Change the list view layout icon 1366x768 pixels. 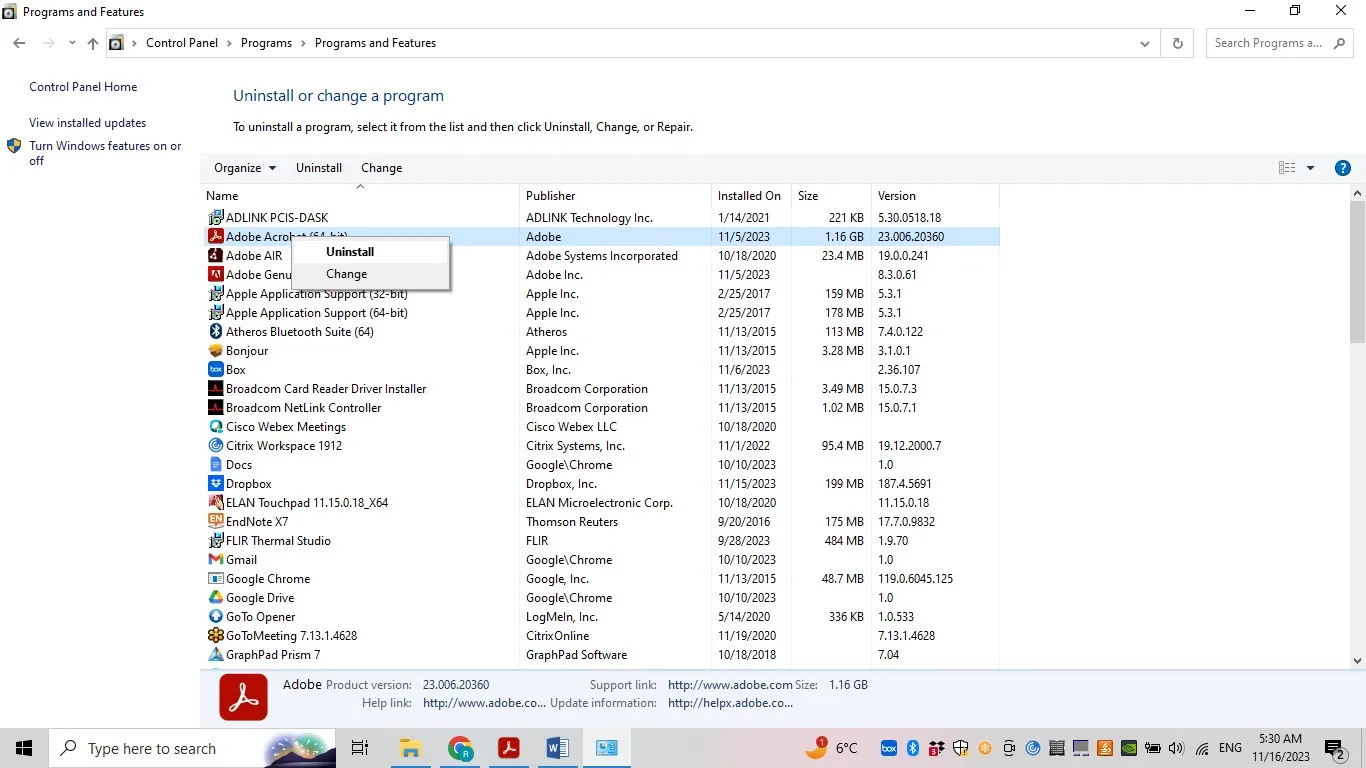pos(1287,168)
